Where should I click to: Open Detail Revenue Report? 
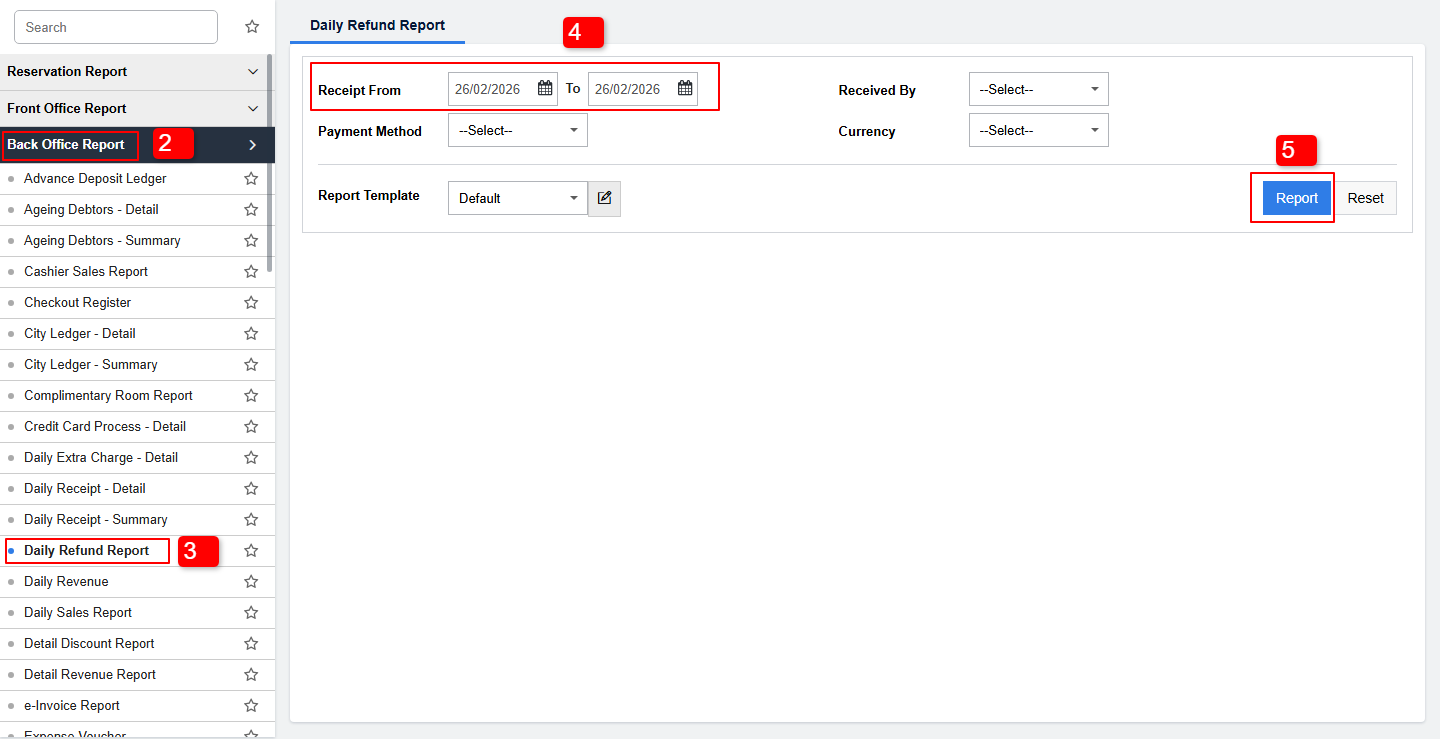coord(90,675)
